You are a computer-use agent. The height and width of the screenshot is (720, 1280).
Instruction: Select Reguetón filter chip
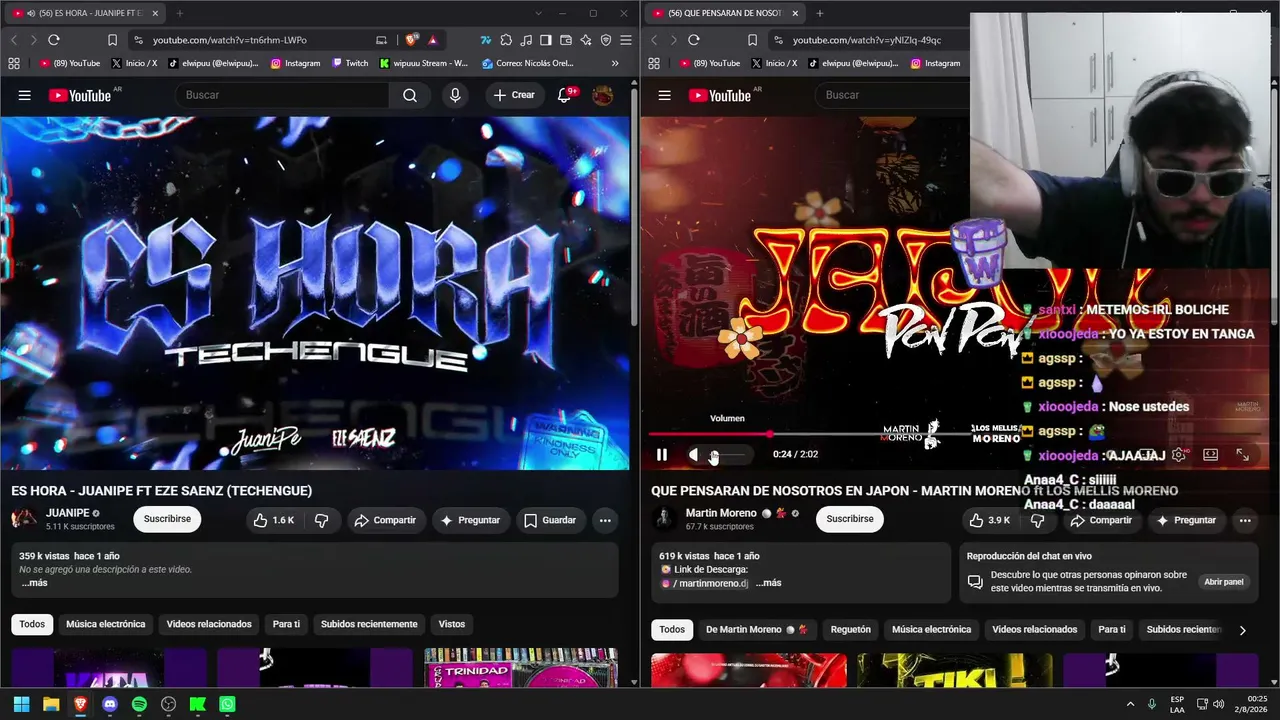pos(851,630)
